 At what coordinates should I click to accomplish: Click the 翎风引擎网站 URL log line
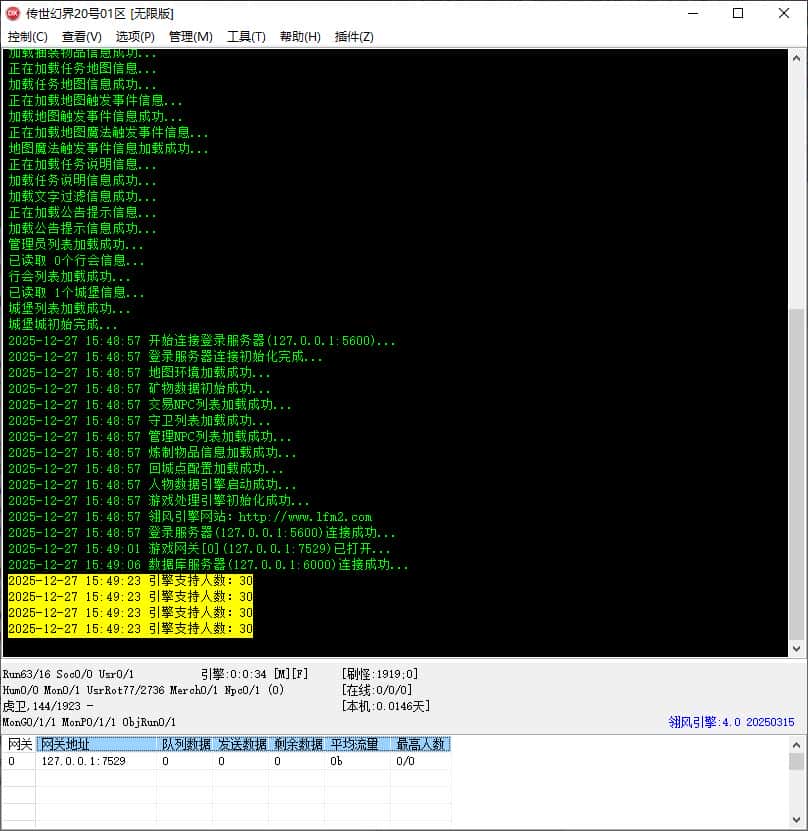(x=190, y=517)
